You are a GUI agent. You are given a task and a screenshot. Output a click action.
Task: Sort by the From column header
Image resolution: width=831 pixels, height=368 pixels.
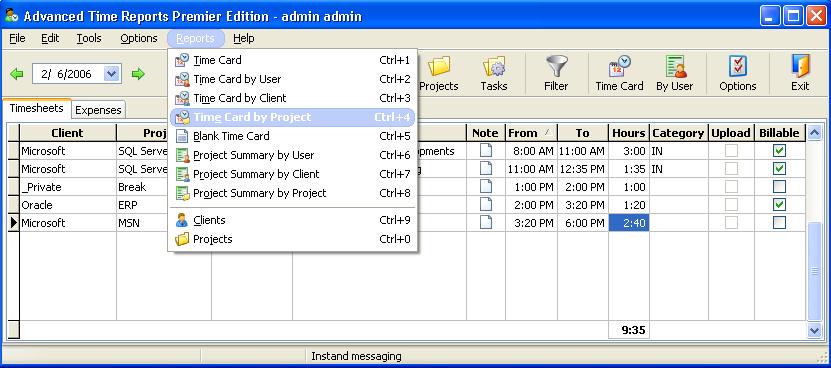click(x=531, y=133)
